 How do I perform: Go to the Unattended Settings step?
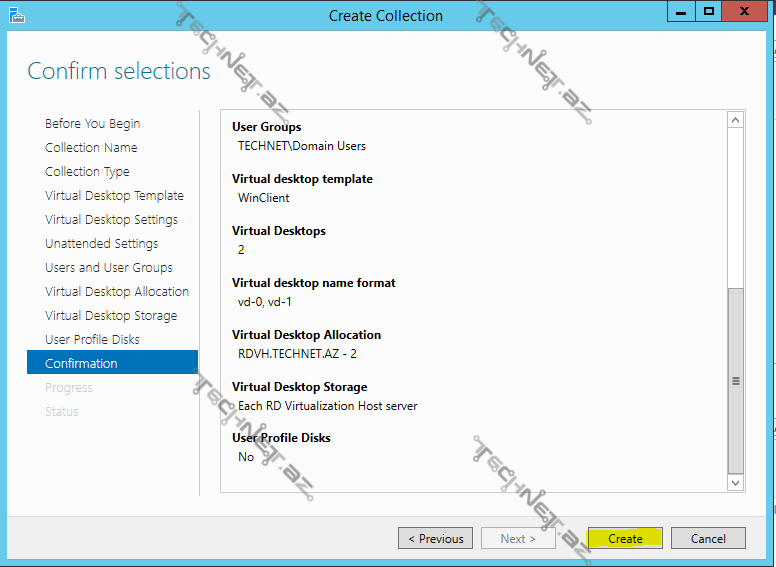coord(101,244)
